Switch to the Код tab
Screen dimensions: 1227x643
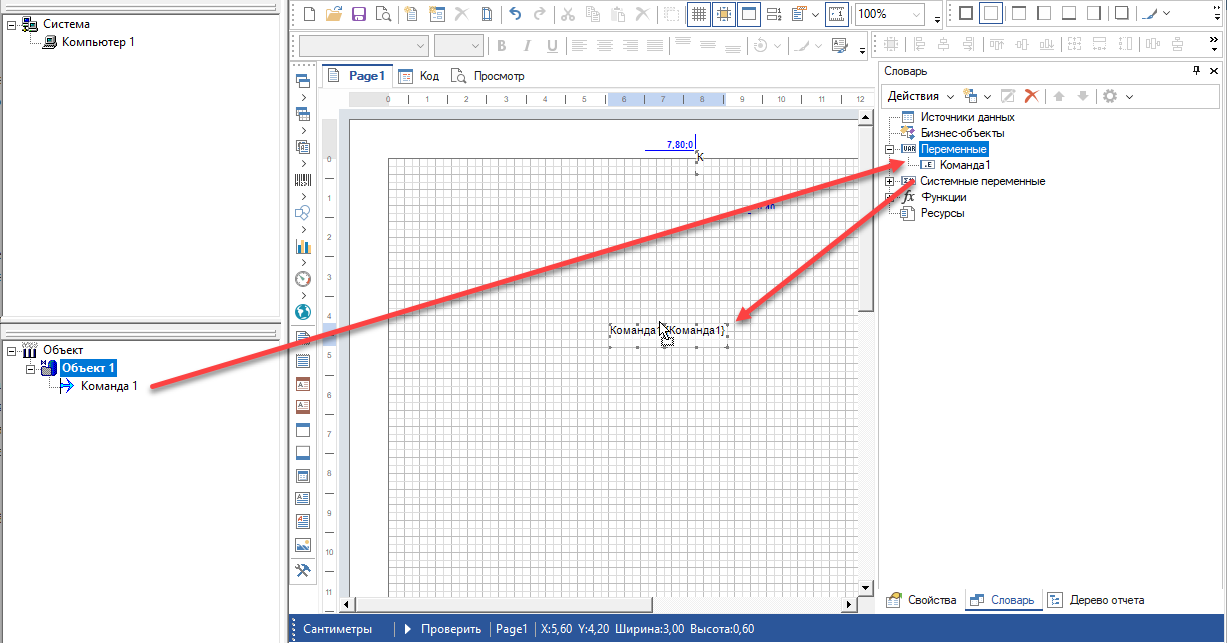tap(418, 76)
